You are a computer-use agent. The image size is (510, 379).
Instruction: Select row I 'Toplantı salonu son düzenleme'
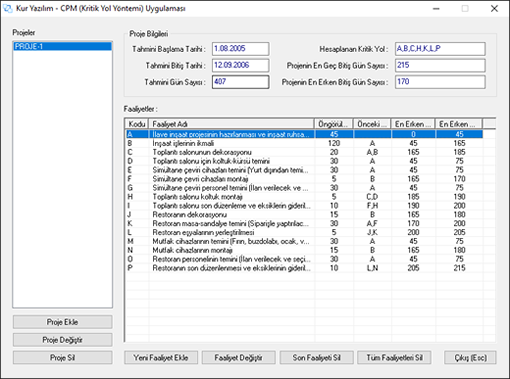click(x=304, y=206)
